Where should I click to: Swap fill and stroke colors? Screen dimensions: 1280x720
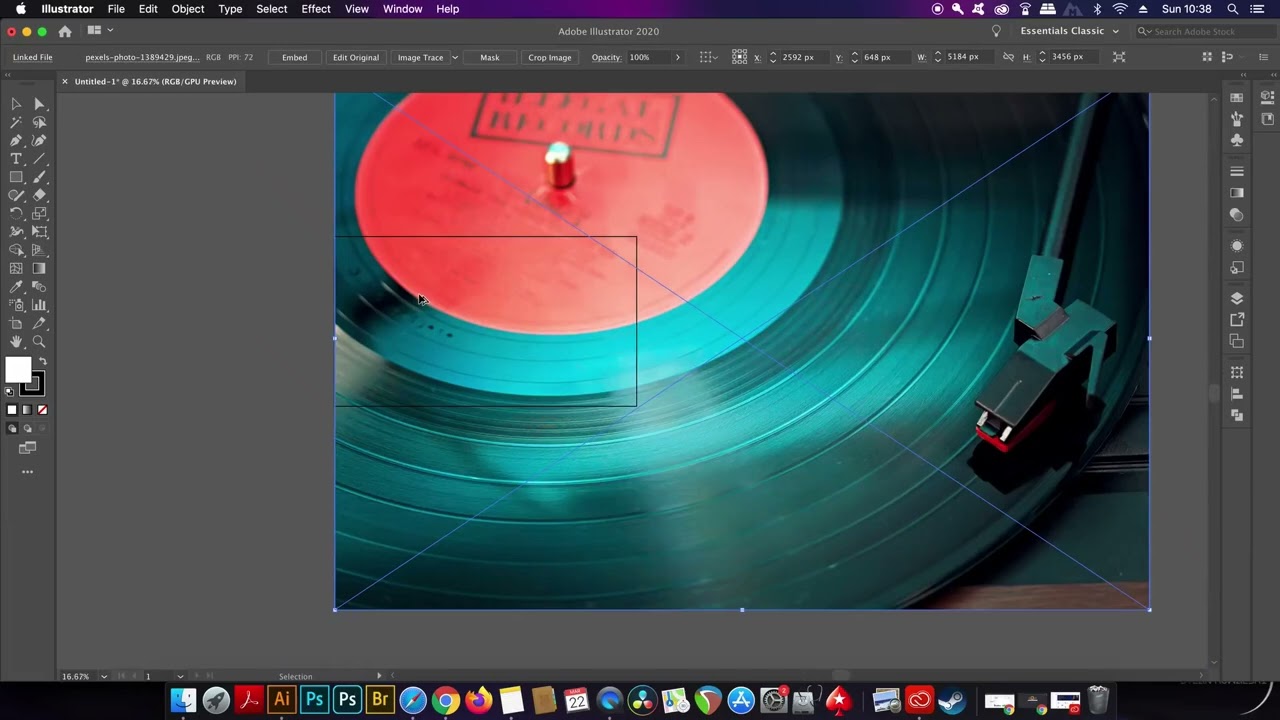(42, 362)
